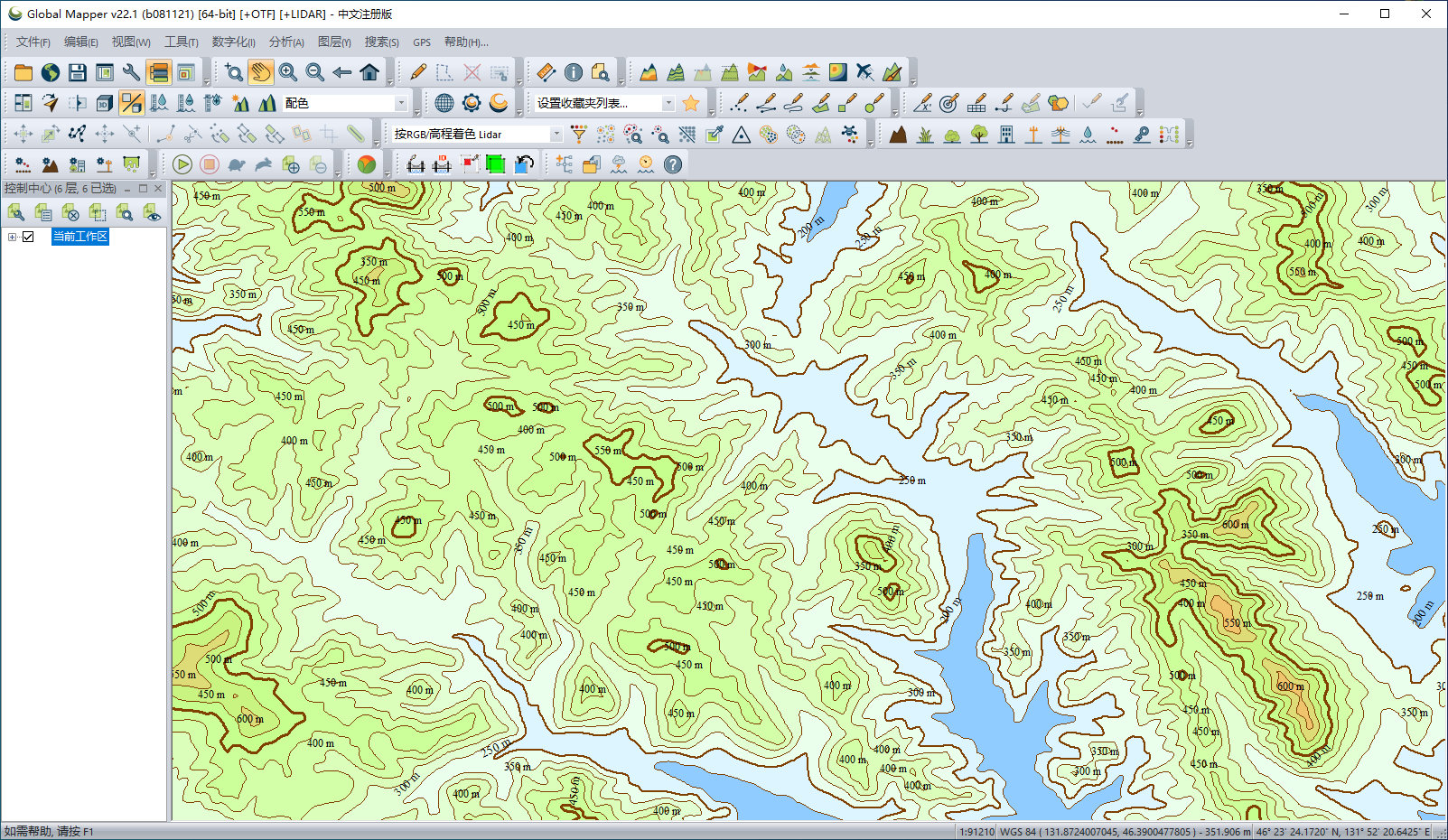Image resolution: width=1448 pixels, height=840 pixels.
Task: Toggle the Control Center layers icon
Action: pos(159,73)
